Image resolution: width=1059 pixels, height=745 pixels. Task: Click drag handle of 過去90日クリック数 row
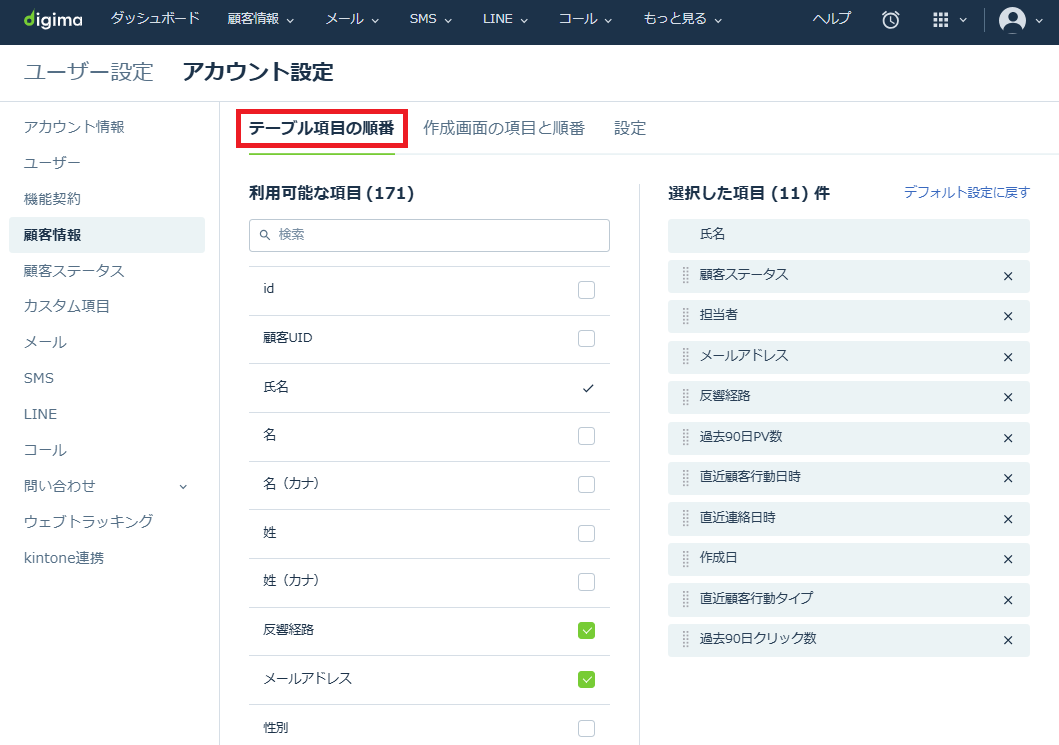click(686, 639)
